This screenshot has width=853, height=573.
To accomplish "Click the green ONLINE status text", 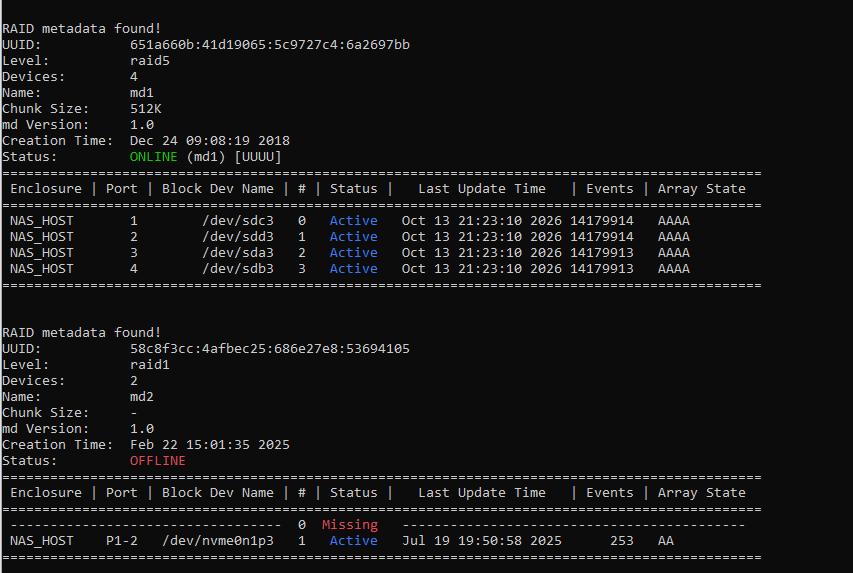I will 153,157.
